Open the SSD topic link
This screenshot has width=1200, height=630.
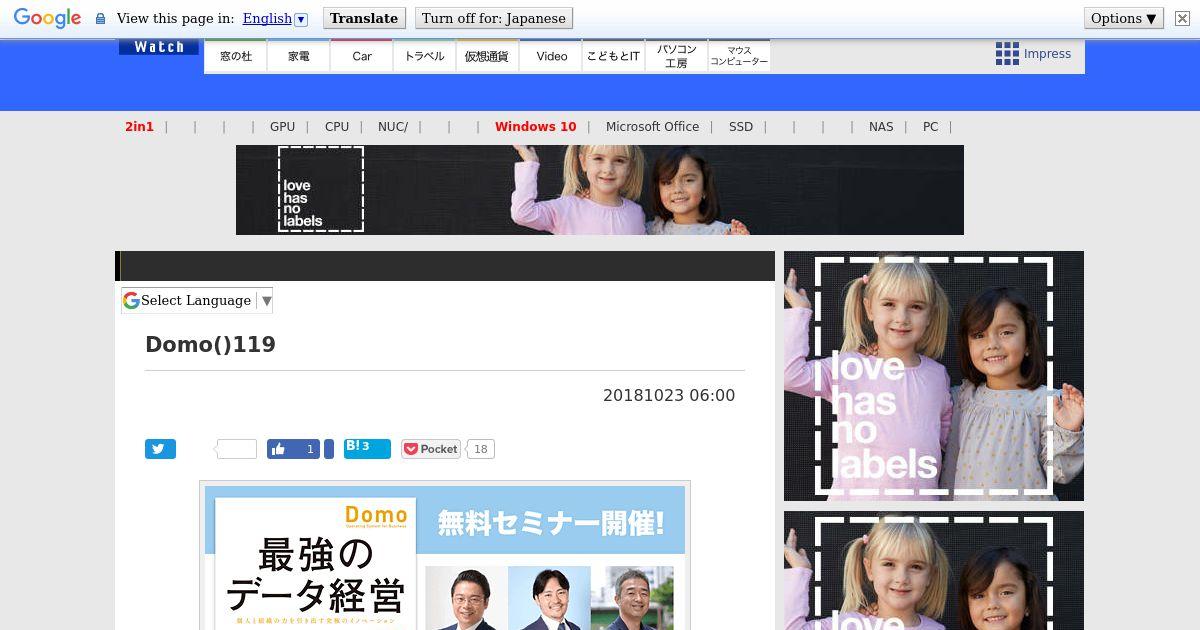pos(741,127)
